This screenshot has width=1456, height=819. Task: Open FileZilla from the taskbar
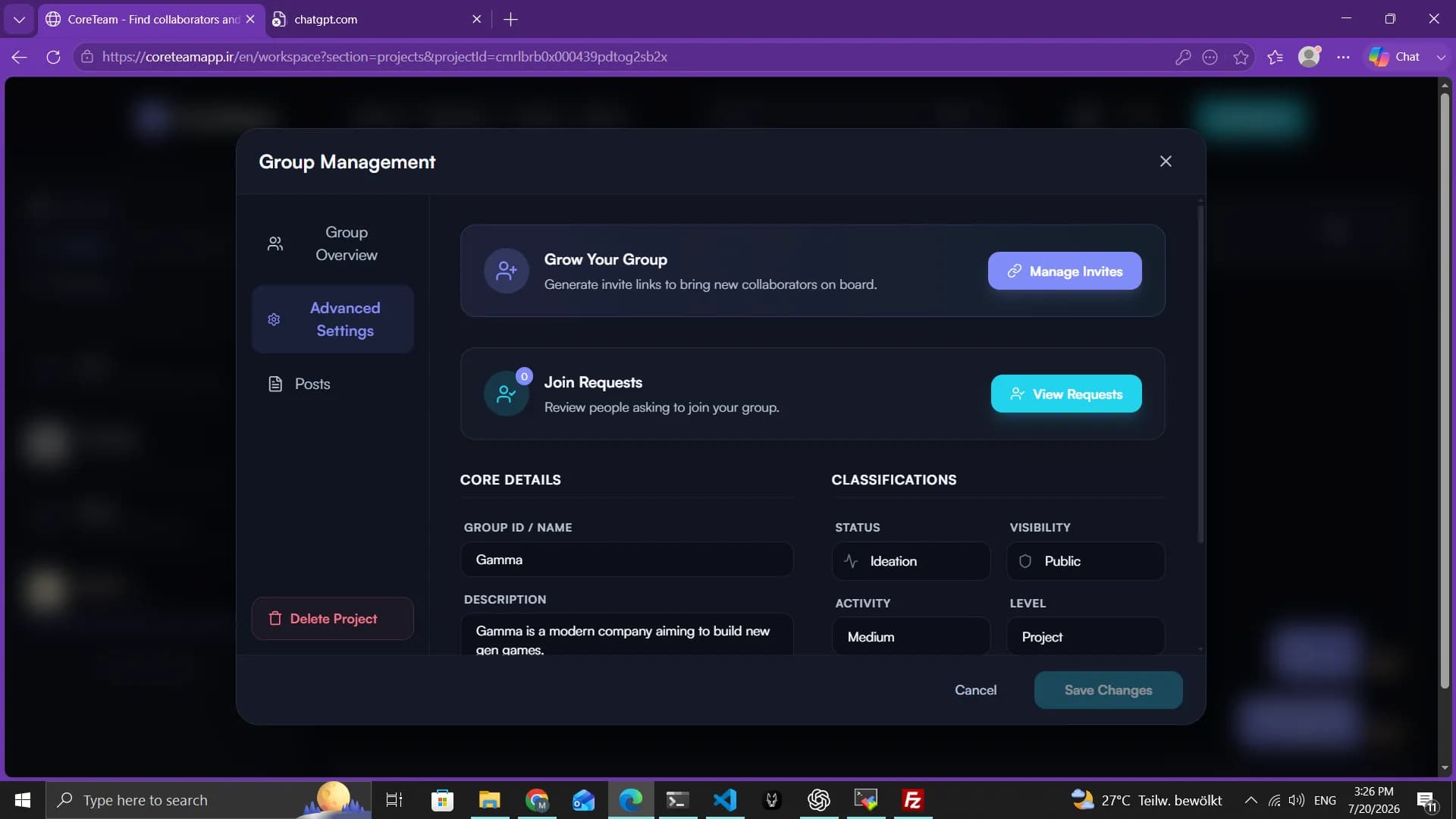pos(913,800)
